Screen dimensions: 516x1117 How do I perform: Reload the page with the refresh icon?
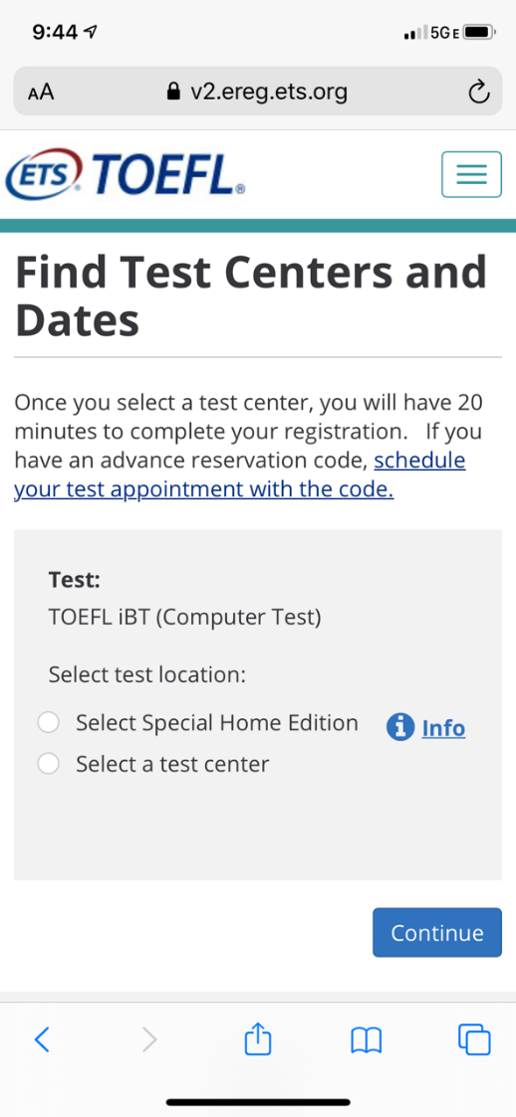pos(478,92)
